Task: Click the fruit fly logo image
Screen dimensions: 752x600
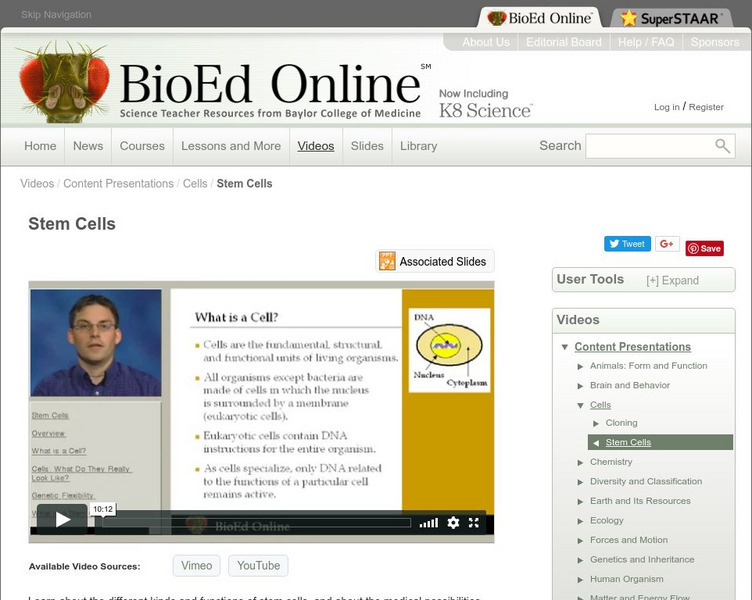Action: click(x=64, y=81)
